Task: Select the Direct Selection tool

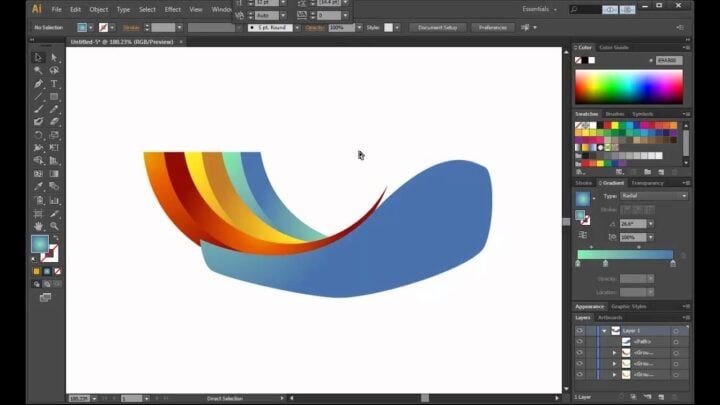Action: pyautogui.click(x=54, y=57)
